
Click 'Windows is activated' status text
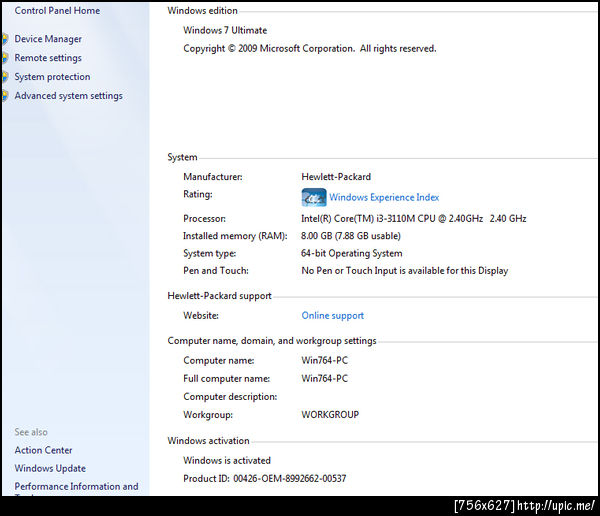pyautogui.click(x=227, y=460)
